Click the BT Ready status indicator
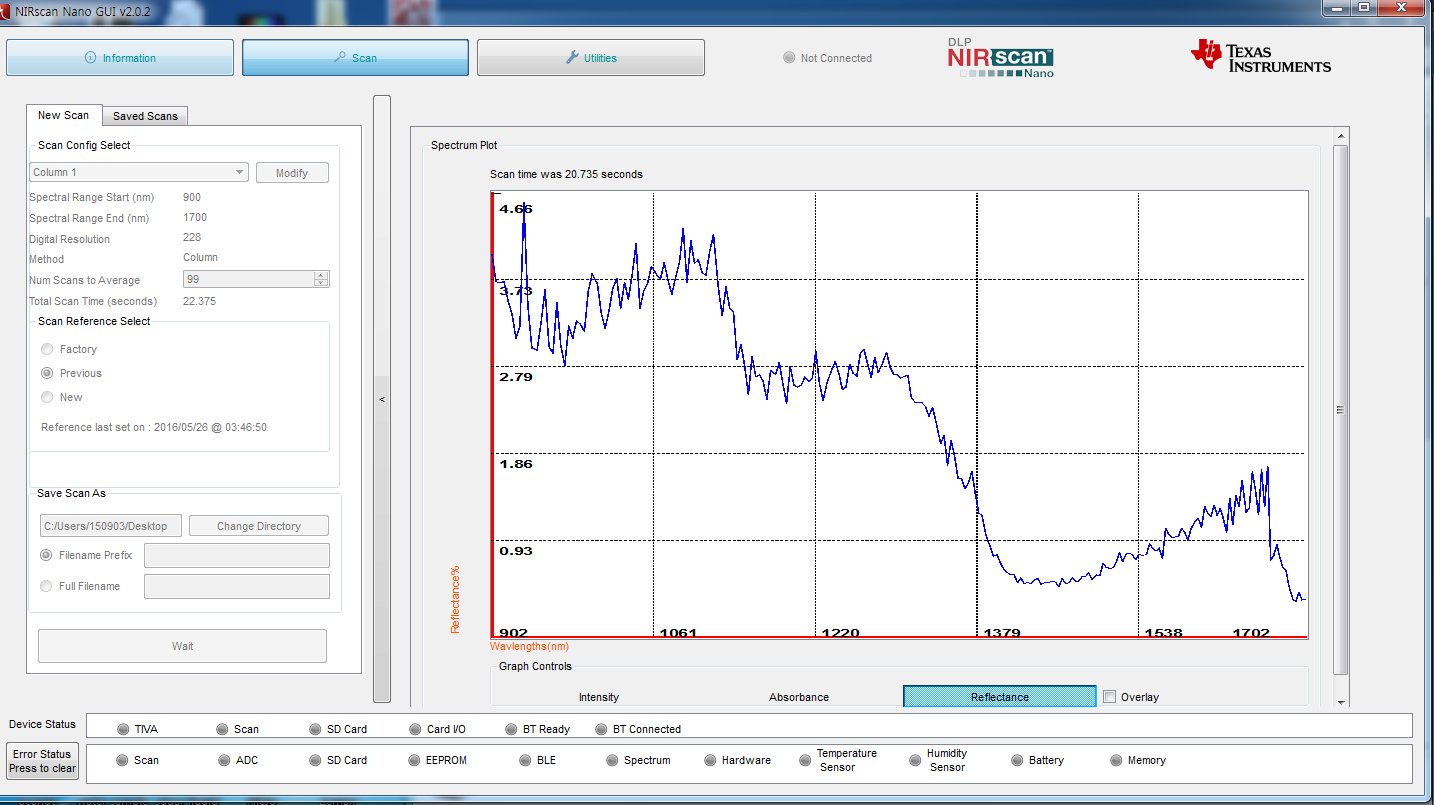This screenshot has height=805, width=1434. click(x=511, y=729)
